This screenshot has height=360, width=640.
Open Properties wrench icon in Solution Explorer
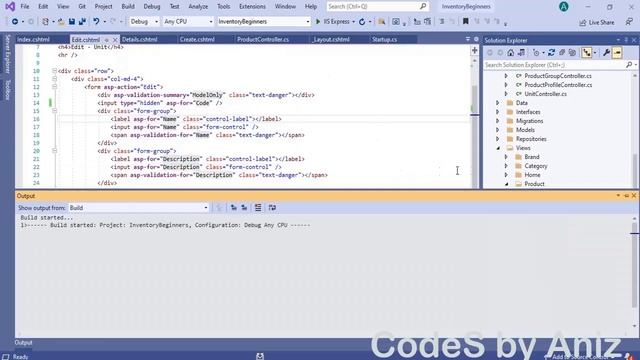(x=607, y=53)
